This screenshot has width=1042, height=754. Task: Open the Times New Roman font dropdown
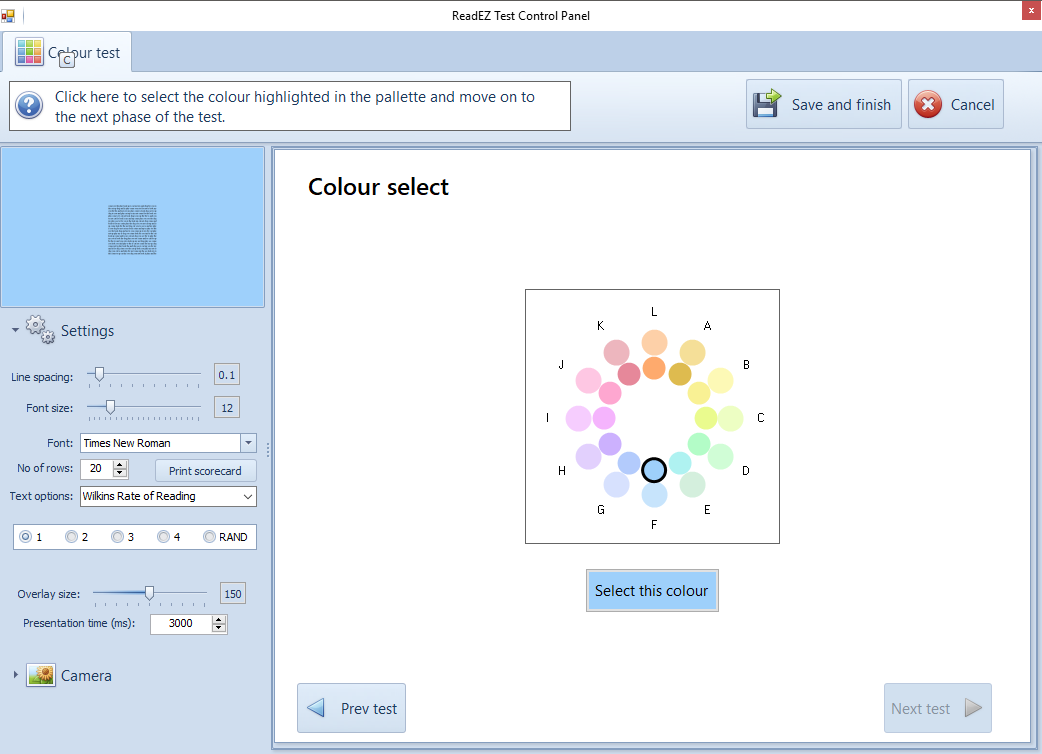point(248,443)
